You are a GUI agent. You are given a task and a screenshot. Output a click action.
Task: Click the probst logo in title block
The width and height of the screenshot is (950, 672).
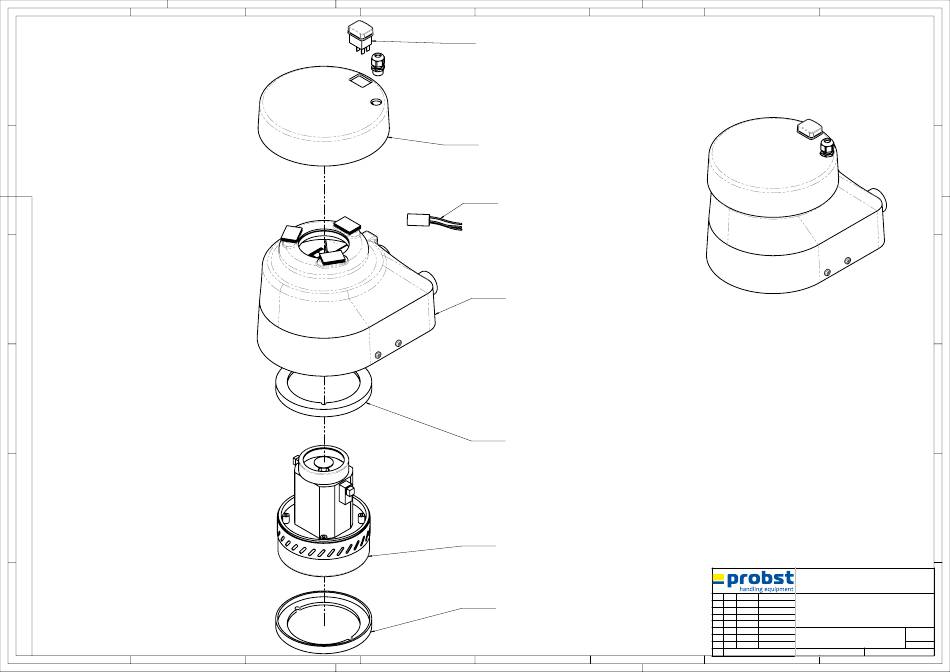coord(753,580)
